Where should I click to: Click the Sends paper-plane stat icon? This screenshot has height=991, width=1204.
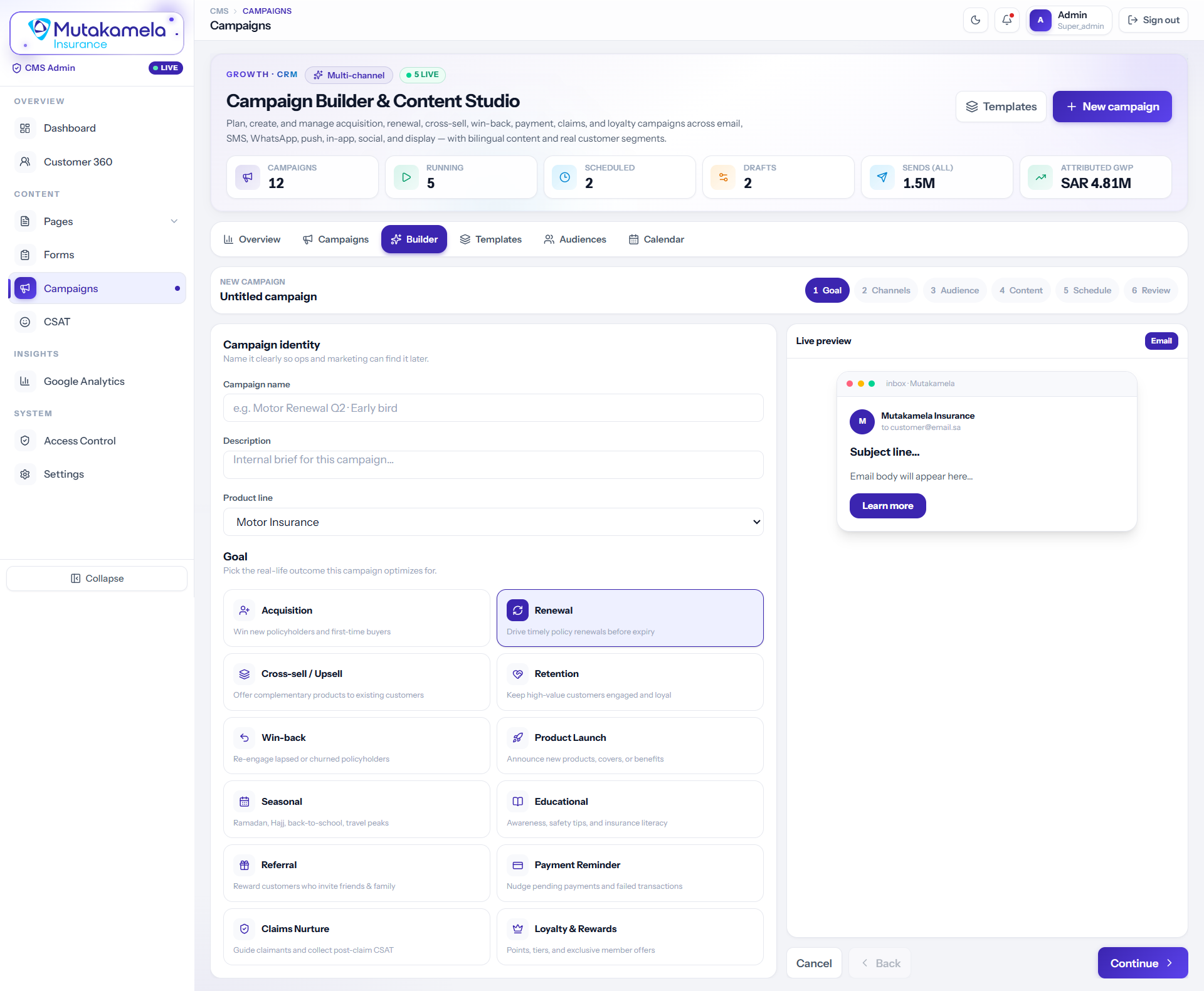[x=882, y=177]
